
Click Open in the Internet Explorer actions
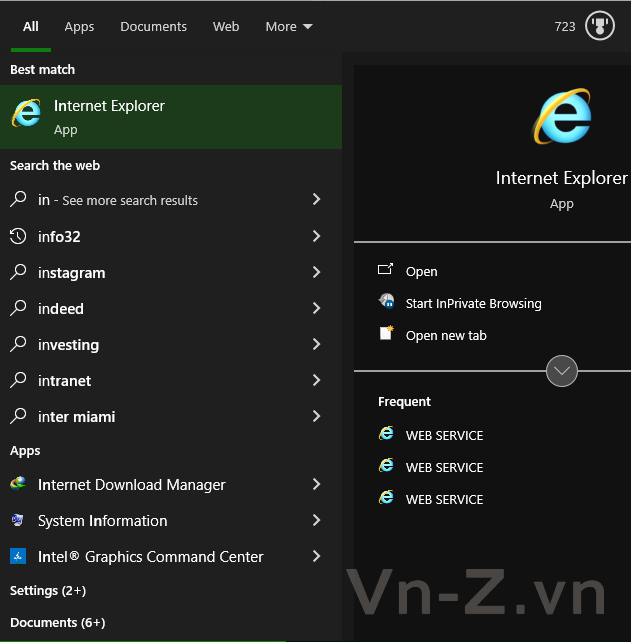421,271
